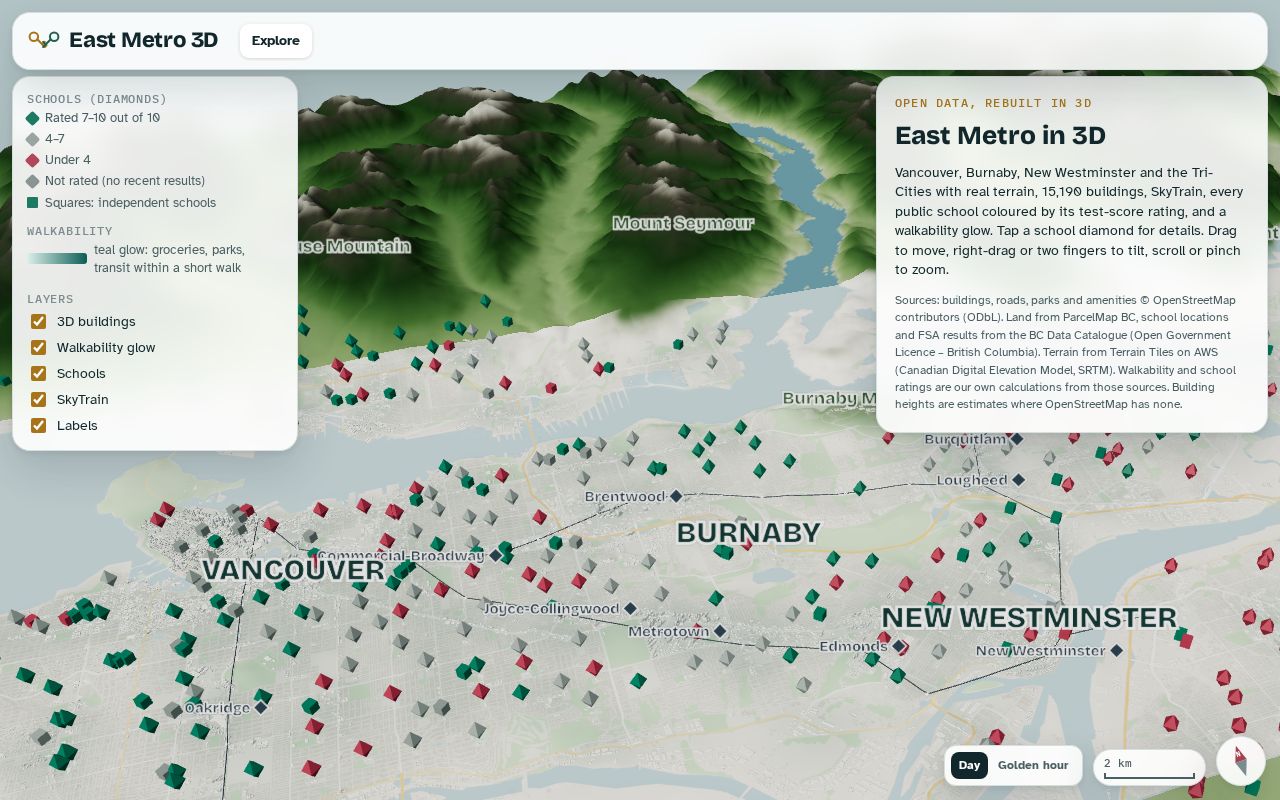Click the Not rated grey diamond legend icon

pyautogui.click(x=33, y=181)
